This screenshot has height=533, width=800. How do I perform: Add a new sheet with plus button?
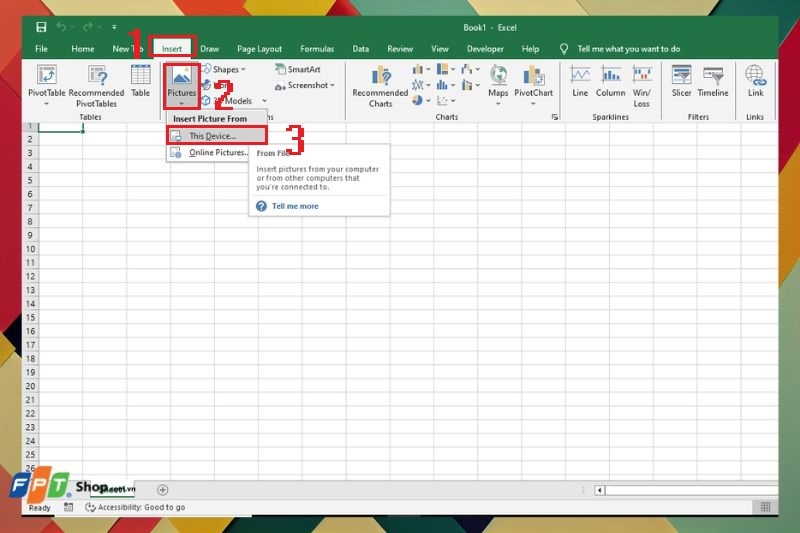(x=162, y=490)
